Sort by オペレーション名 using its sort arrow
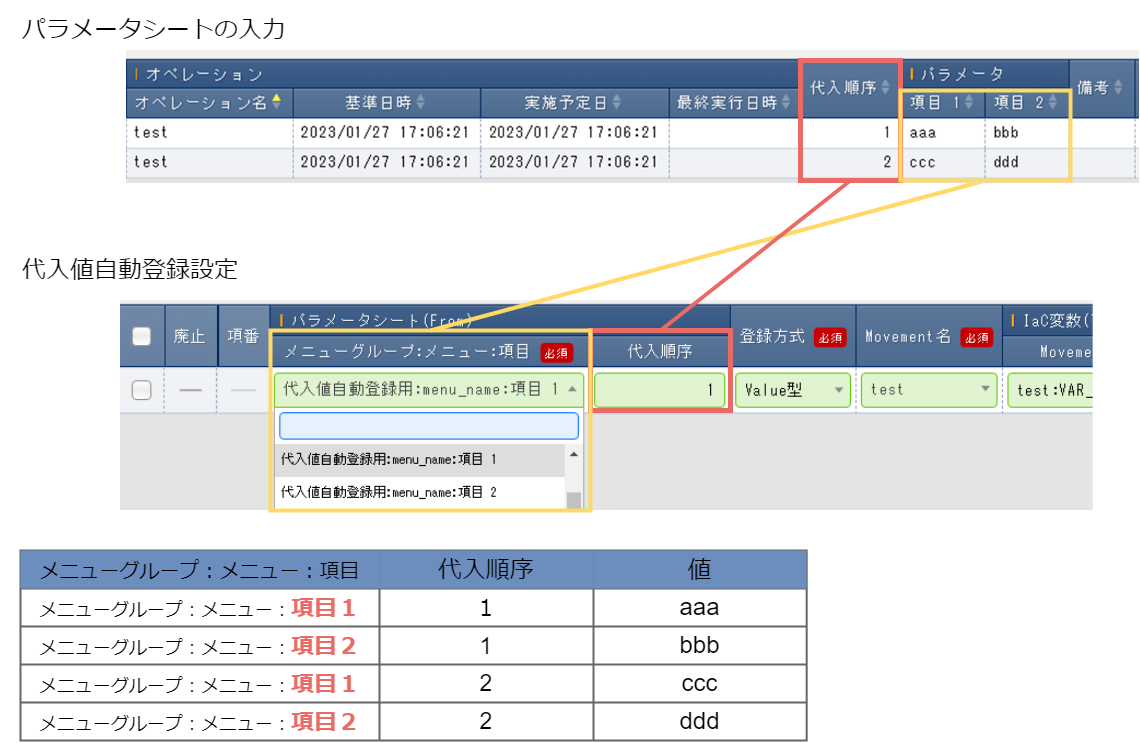Screen dimensions: 1140x743 click(x=276, y=102)
